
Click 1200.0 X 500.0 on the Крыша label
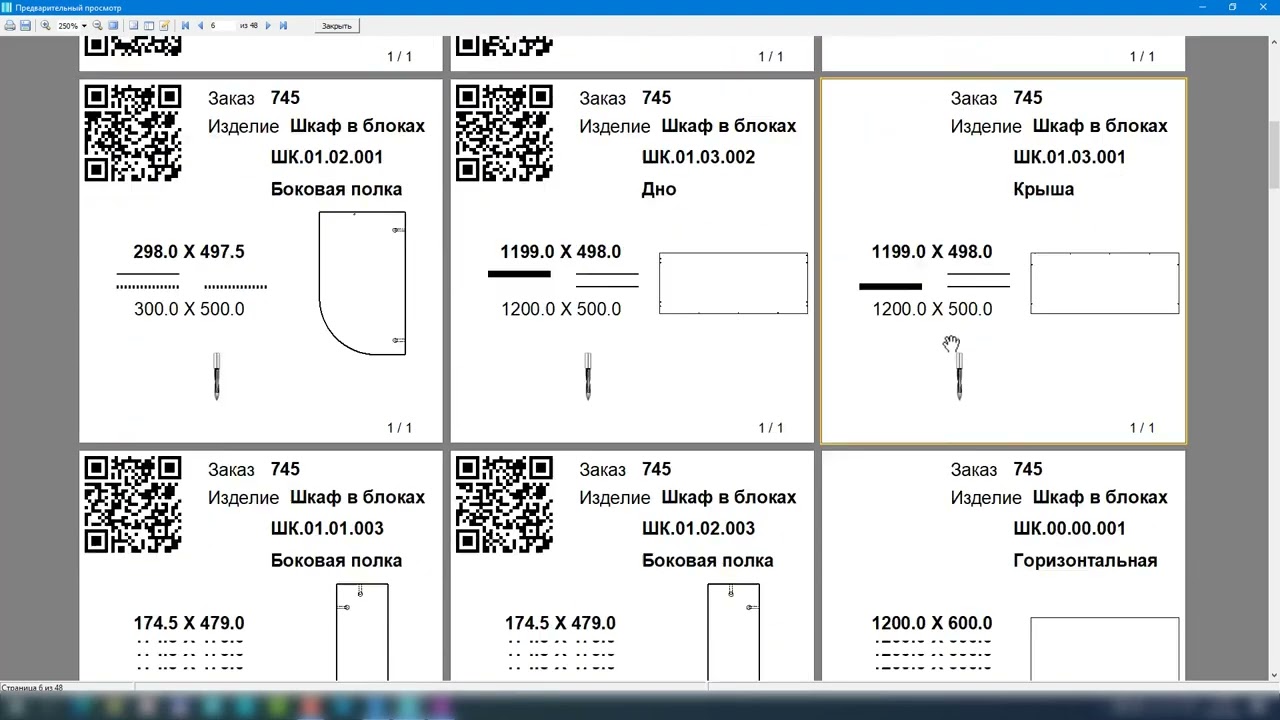point(932,309)
